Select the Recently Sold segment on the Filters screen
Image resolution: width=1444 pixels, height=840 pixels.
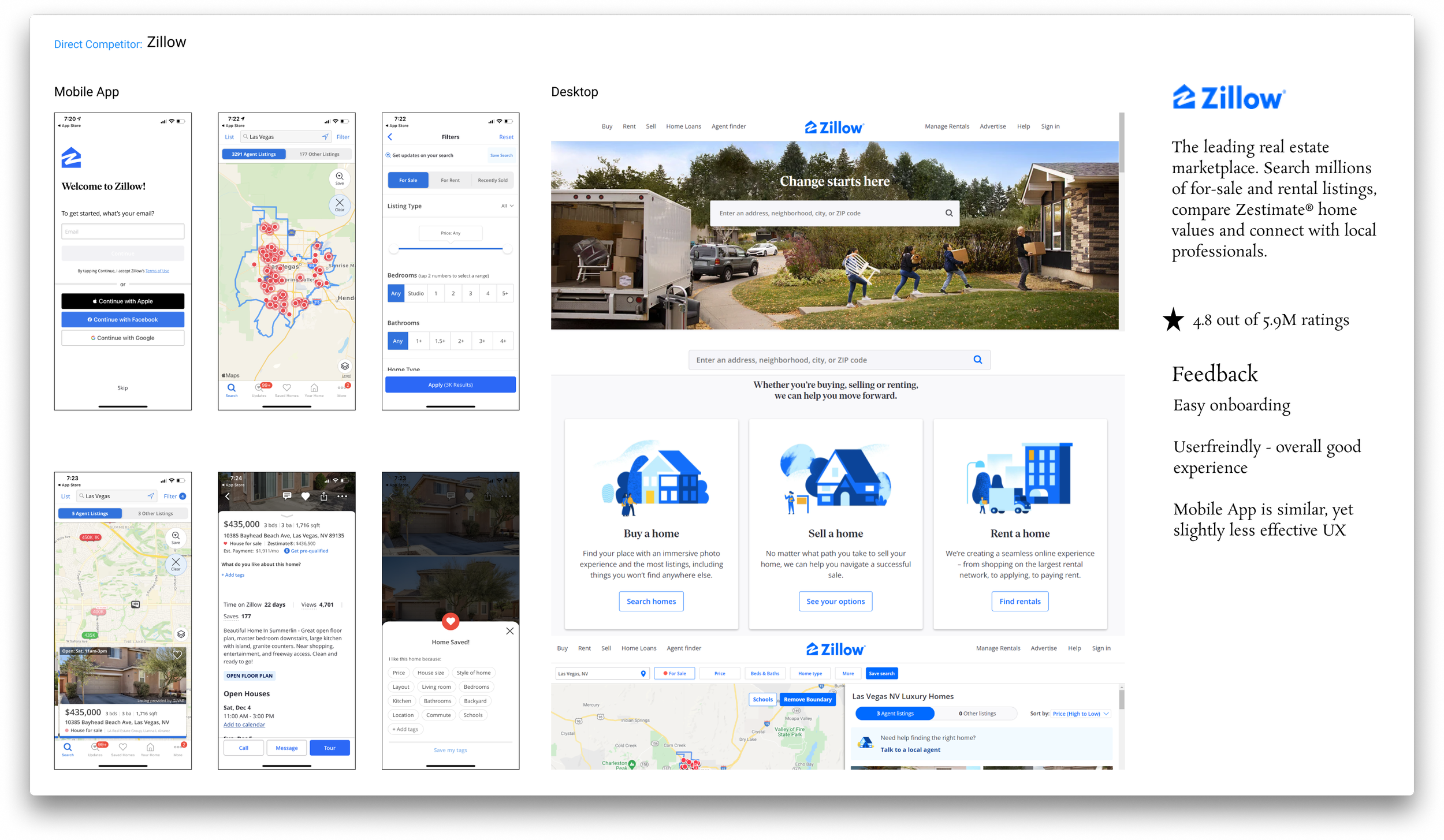[x=492, y=180]
